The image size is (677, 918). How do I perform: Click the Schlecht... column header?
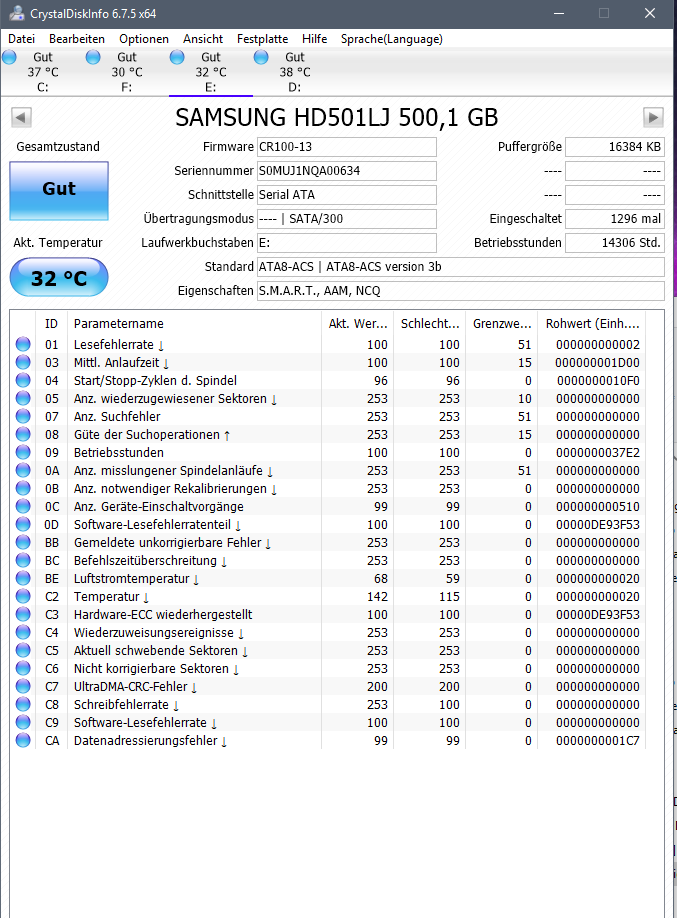pos(430,324)
